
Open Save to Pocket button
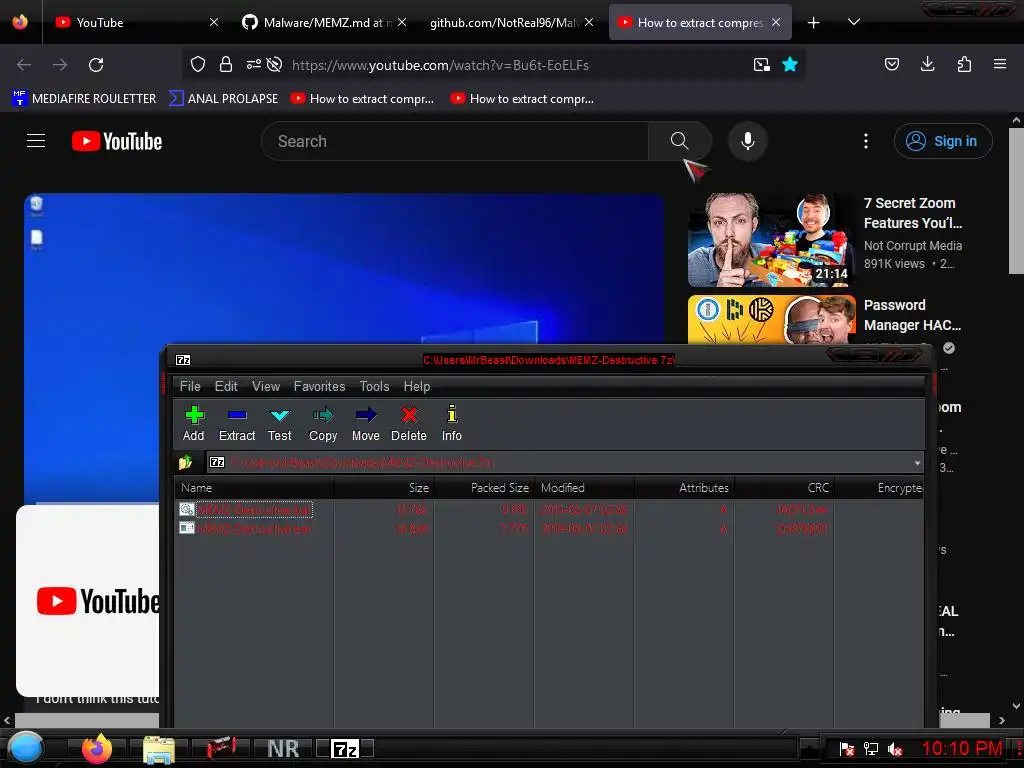891,64
